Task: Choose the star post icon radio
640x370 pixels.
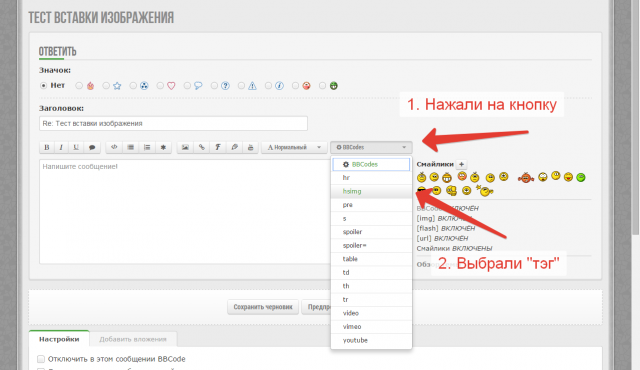Action: 106,86
